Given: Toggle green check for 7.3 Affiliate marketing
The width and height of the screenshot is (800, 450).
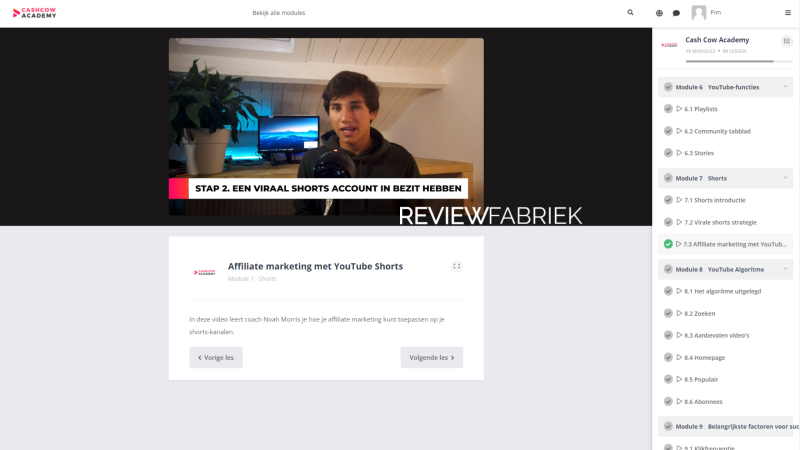Looking at the screenshot, I should coord(668,244).
